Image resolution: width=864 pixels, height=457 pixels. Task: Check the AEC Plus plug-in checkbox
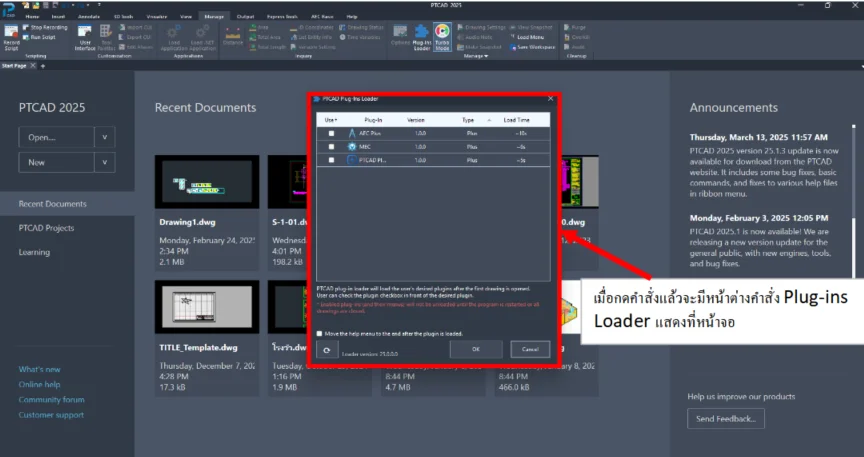tap(331, 133)
